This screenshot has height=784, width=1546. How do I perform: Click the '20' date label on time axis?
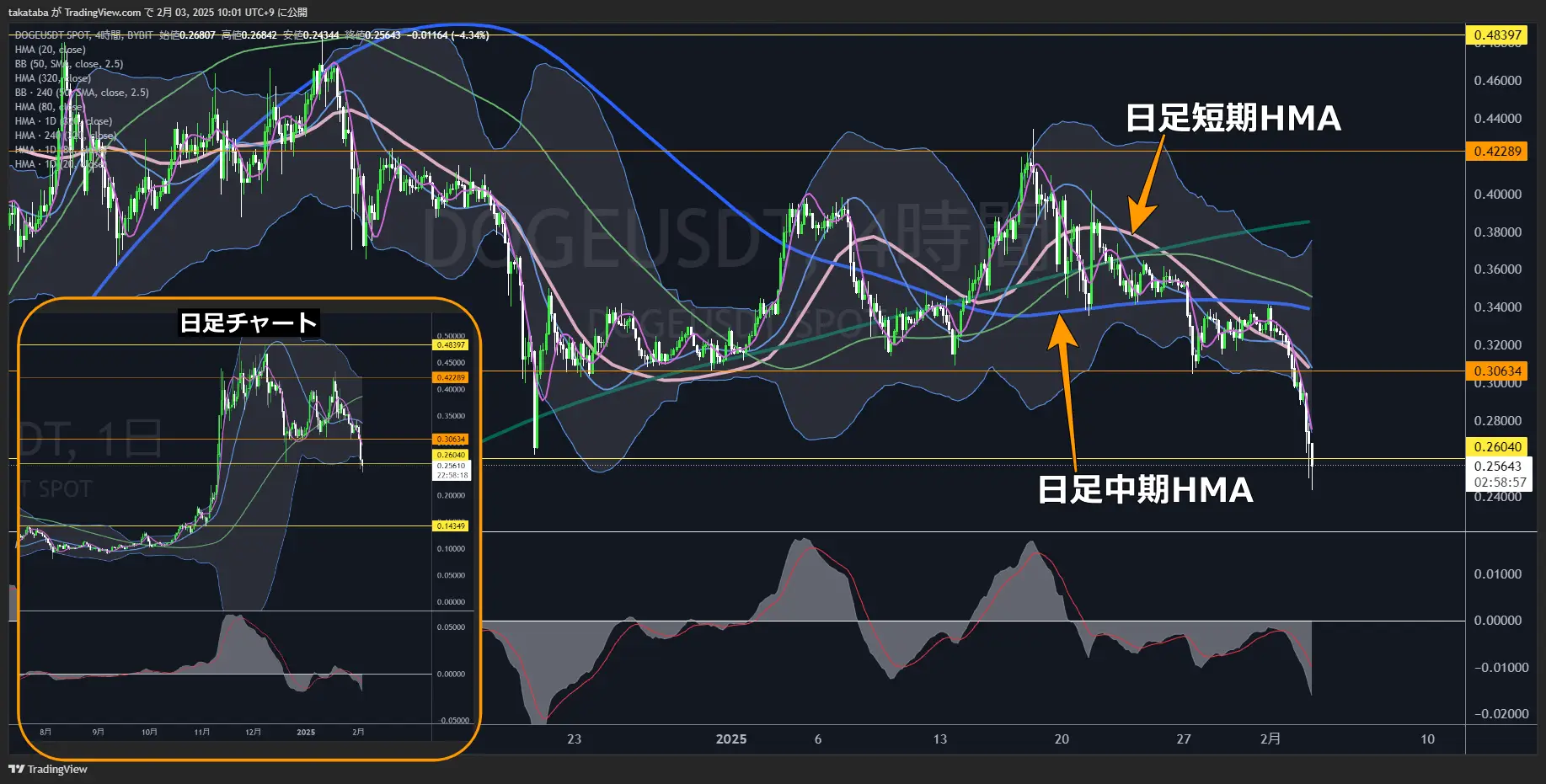pos(1062,739)
